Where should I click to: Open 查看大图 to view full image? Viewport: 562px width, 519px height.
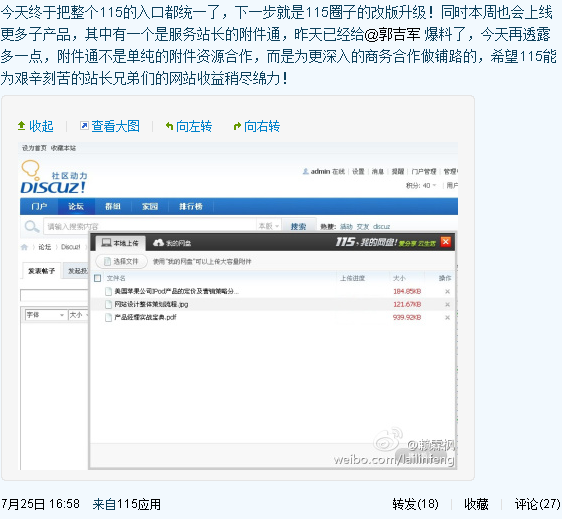tap(115, 126)
